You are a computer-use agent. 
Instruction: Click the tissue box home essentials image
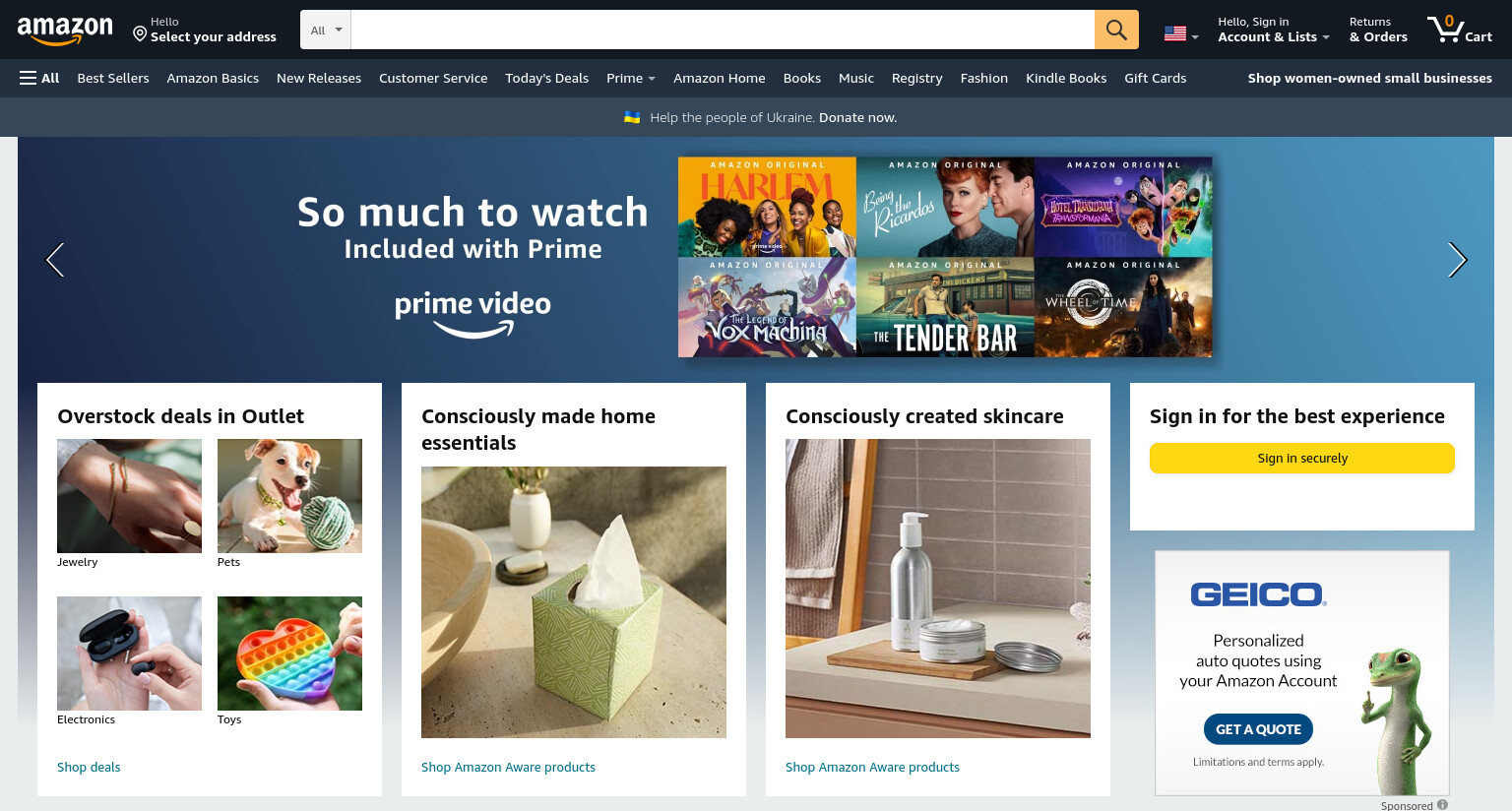tap(574, 602)
